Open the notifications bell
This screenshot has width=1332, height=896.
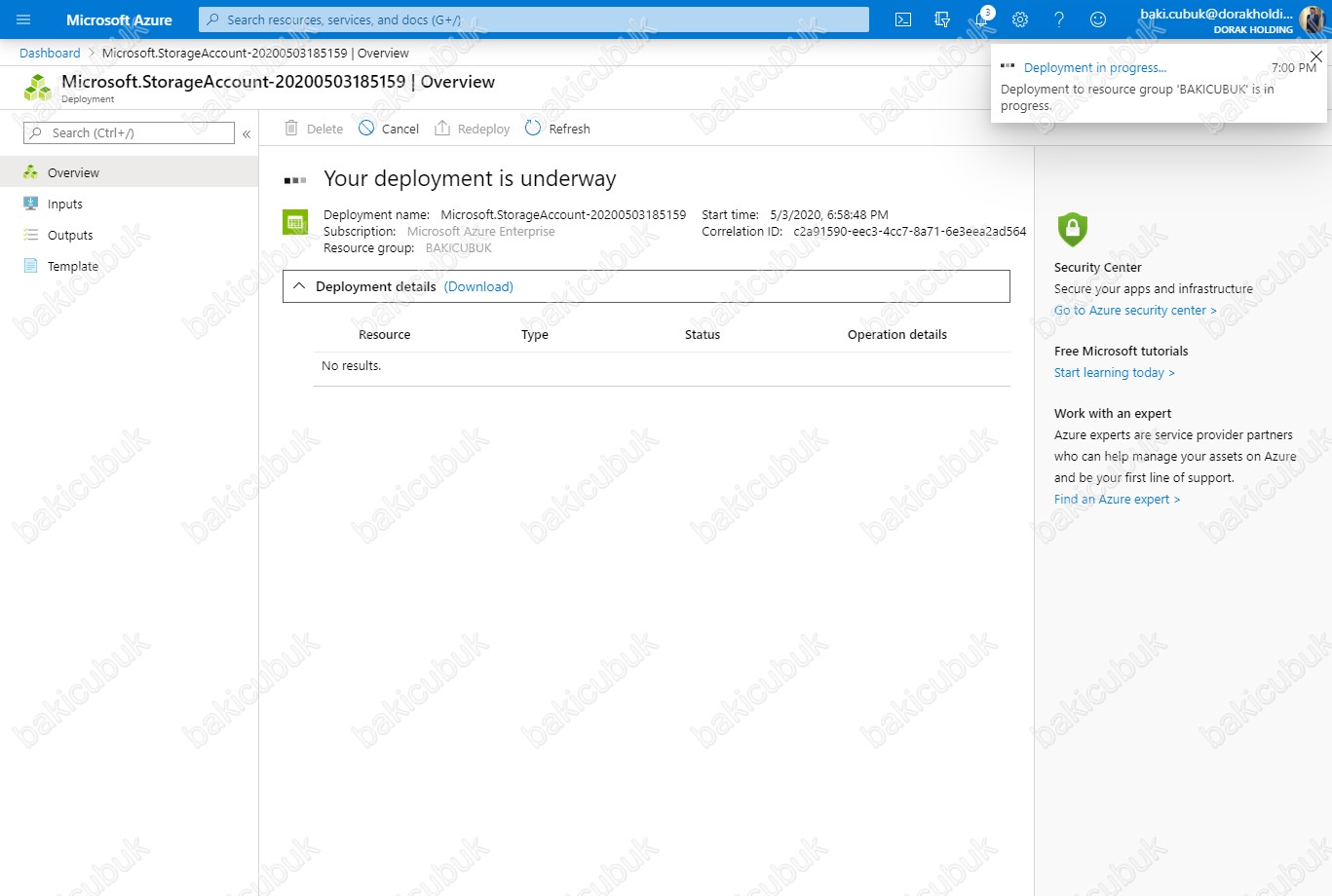[x=981, y=19]
